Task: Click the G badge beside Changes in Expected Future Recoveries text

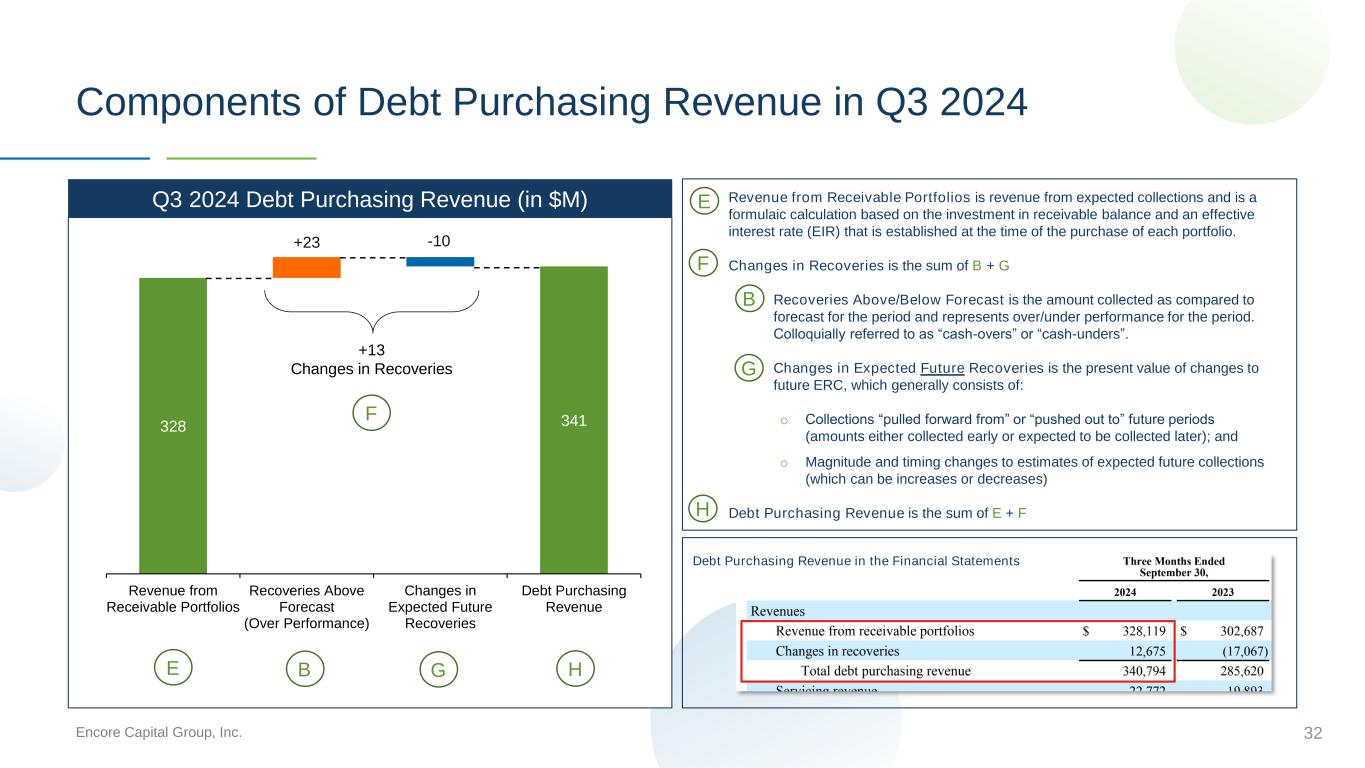Action: [749, 368]
